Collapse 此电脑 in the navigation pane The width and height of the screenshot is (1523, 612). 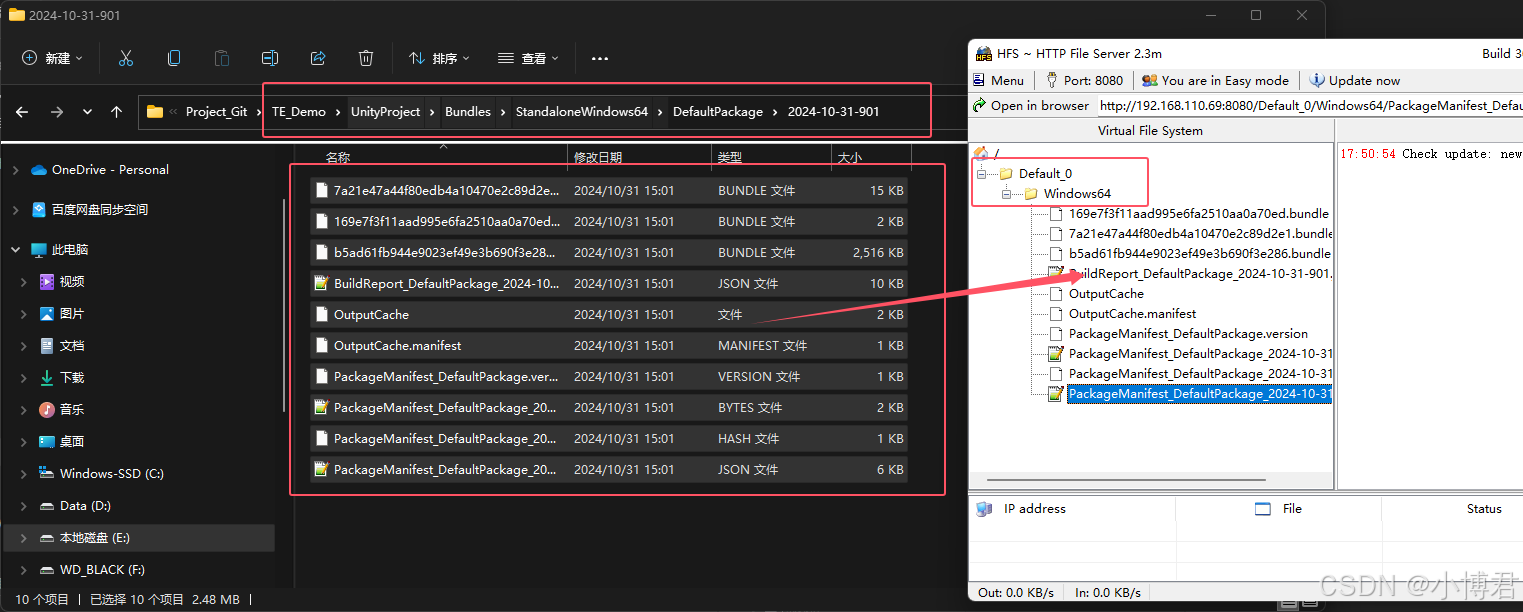pyautogui.click(x=15, y=250)
